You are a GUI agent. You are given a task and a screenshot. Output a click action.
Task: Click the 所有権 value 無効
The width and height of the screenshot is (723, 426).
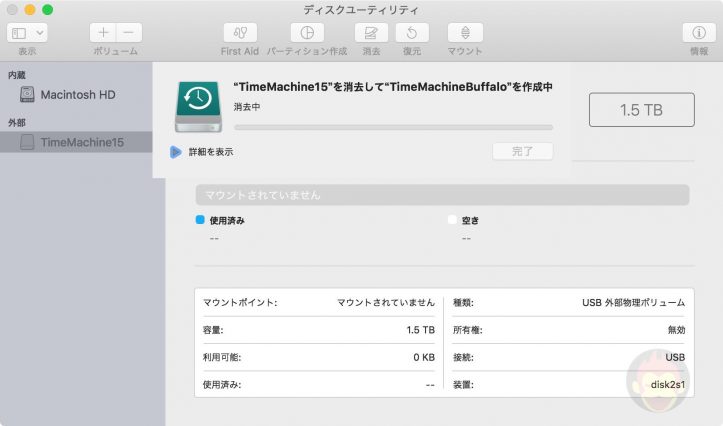pos(676,330)
